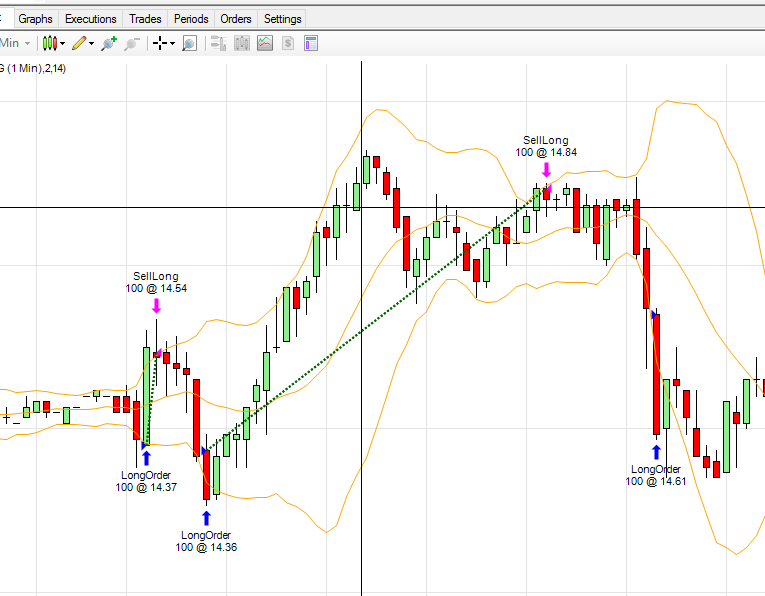Open the data table icon in toolbar

click(311, 43)
